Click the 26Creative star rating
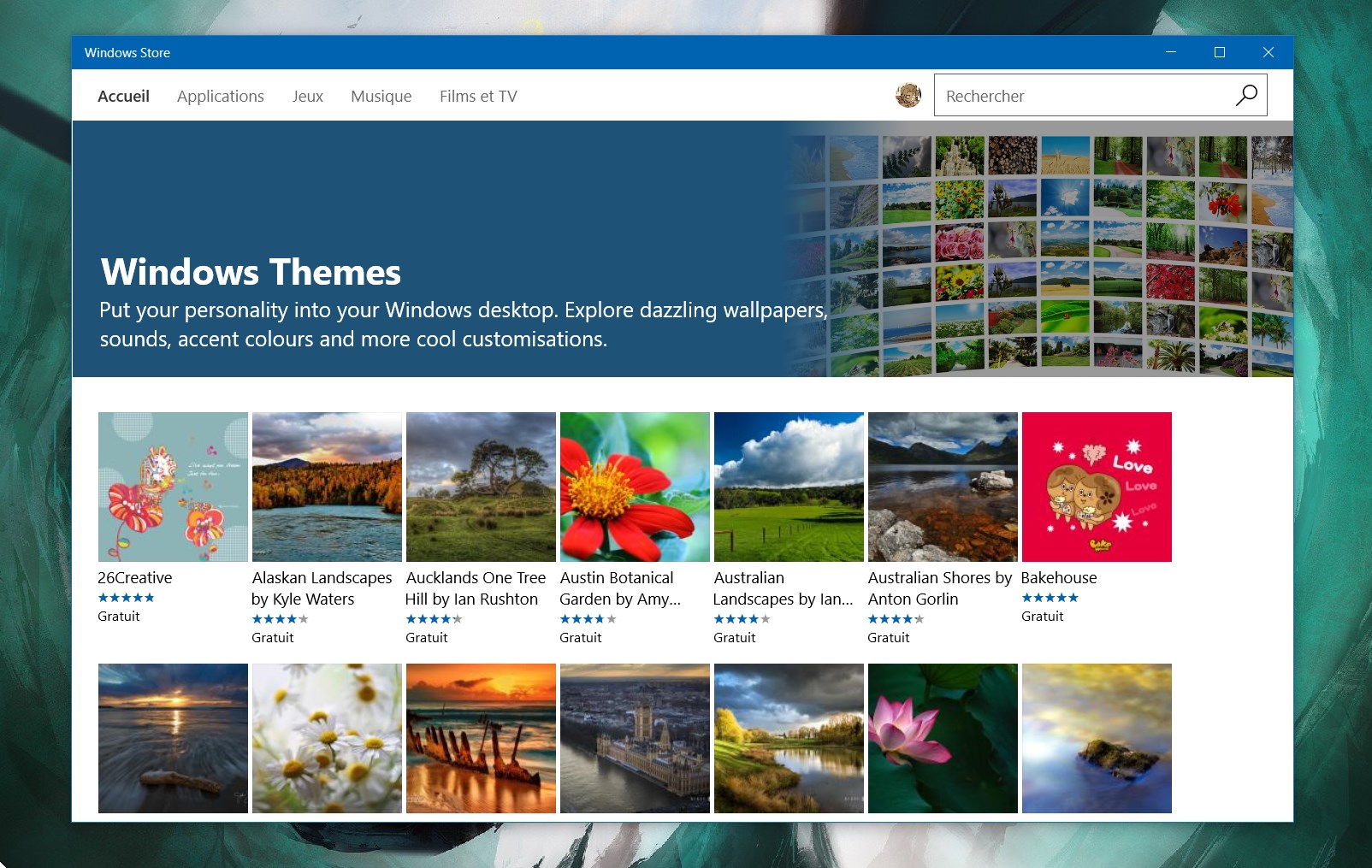This screenshot has width=1372, height=868. (126, 598)
